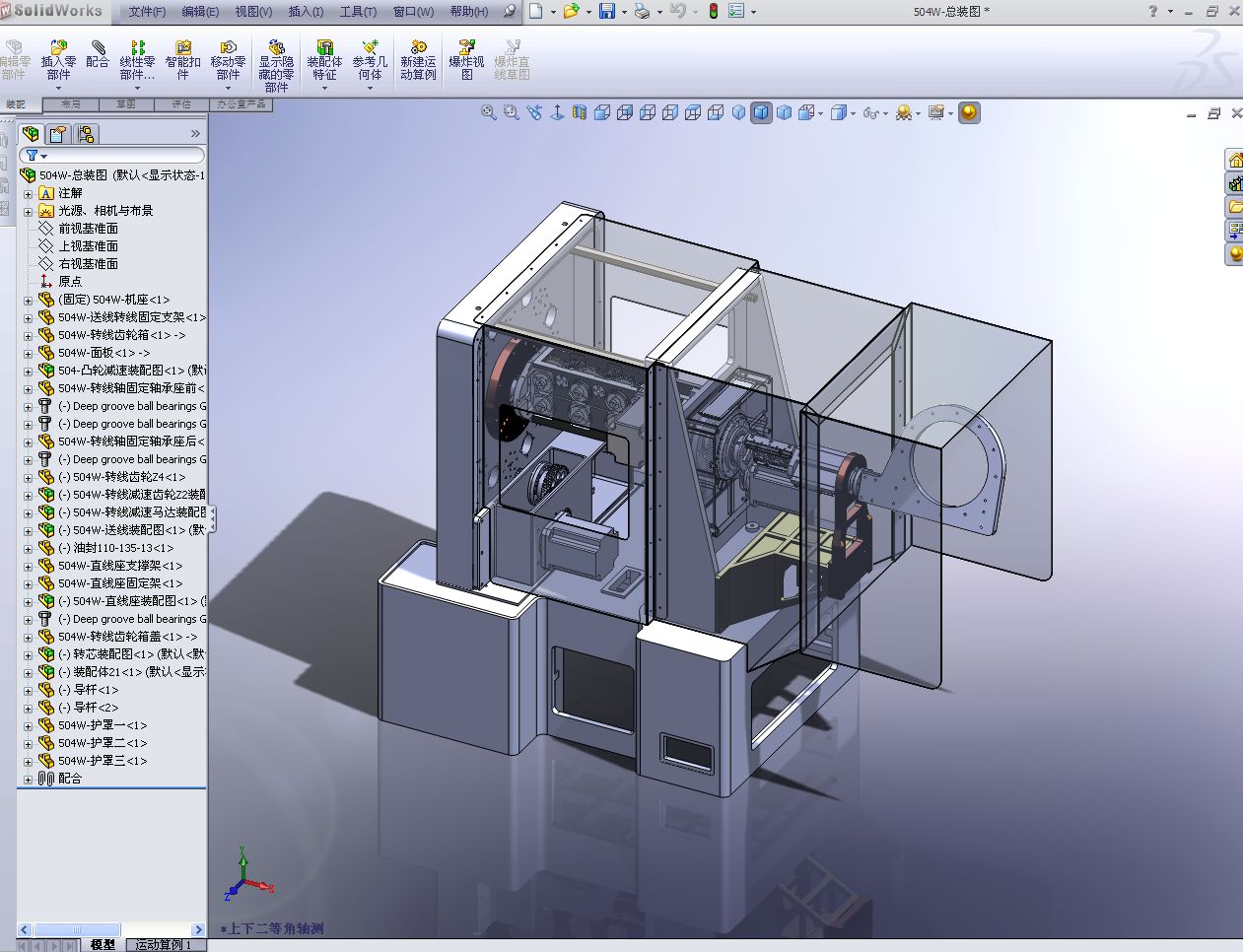Viewport: 1243px width, 952px height.
Task: Click the search flashlight icon in menu bar
Action: point(510,11)
